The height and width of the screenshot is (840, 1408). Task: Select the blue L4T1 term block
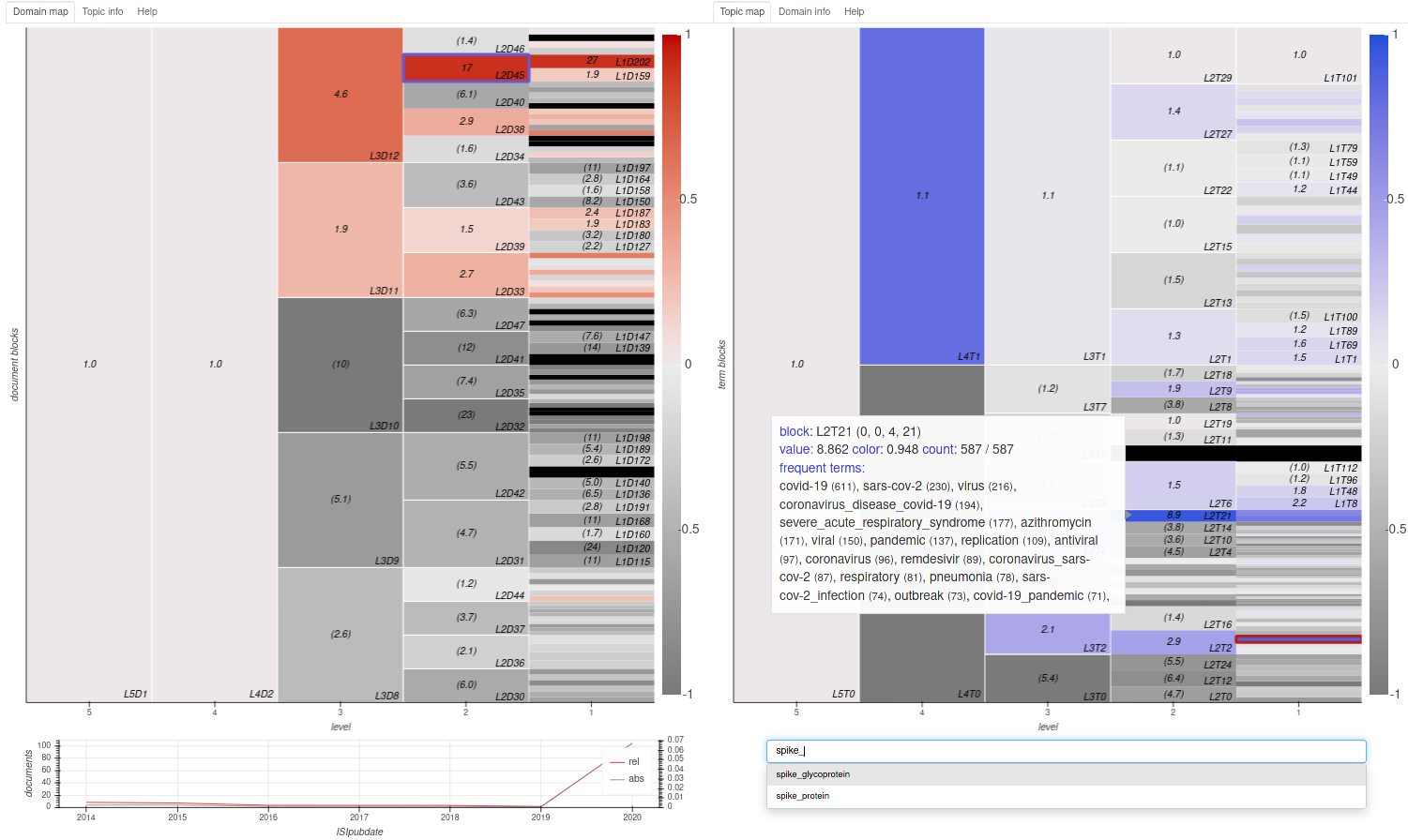pyautogui.click(x=922, y=196)
